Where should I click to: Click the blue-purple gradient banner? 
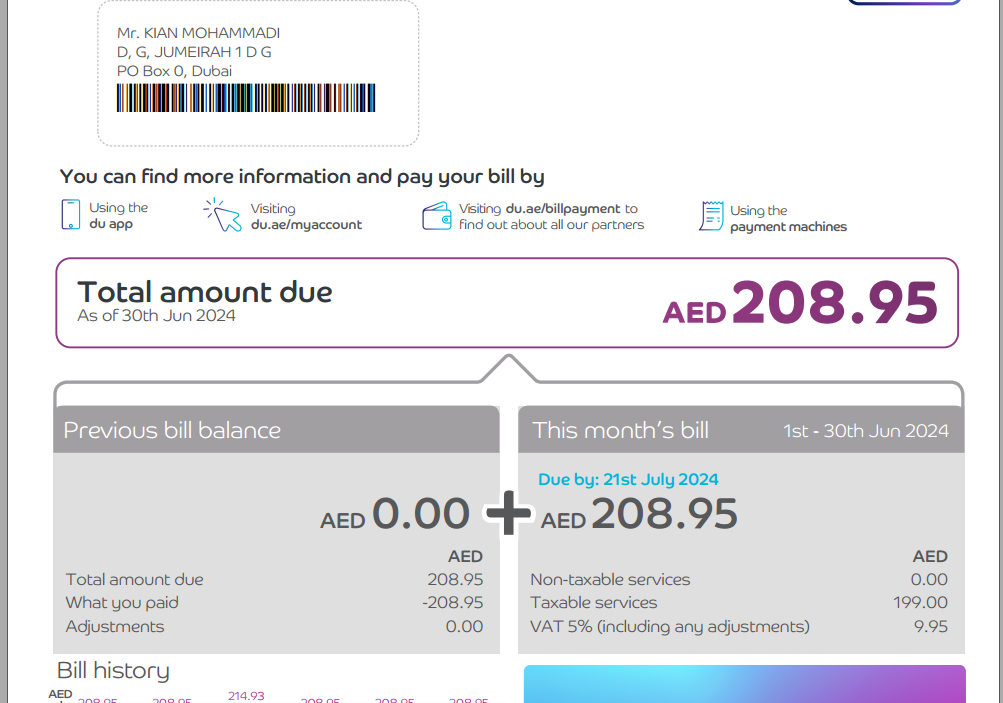point(745,684)
